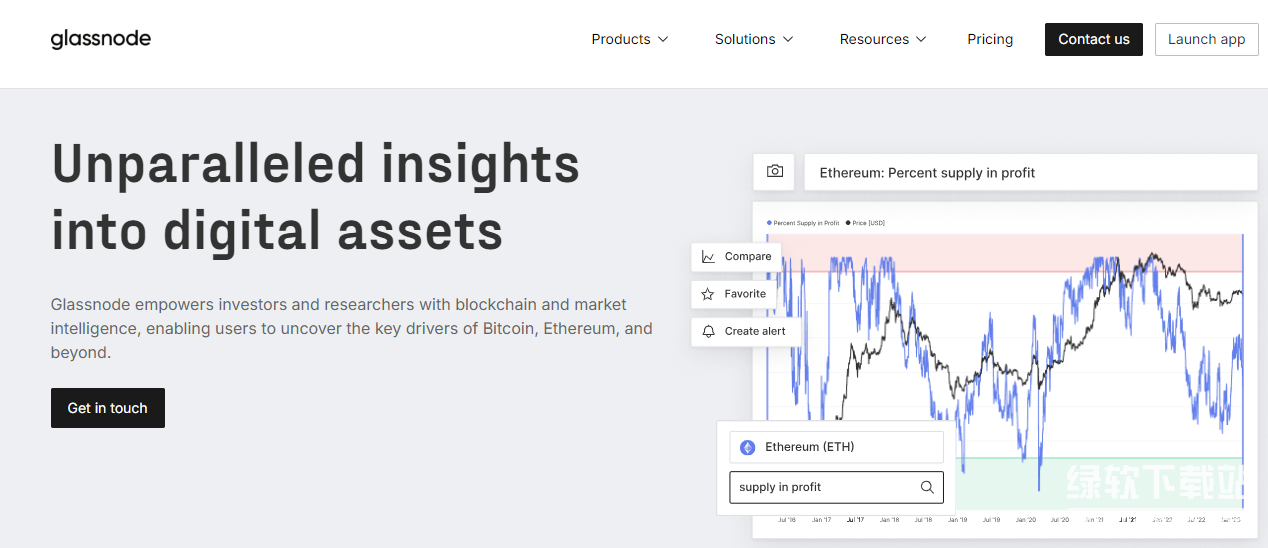The image size is (1268, 548).
Task: Click the Contact us button
Action: (x=1094, y=39)
